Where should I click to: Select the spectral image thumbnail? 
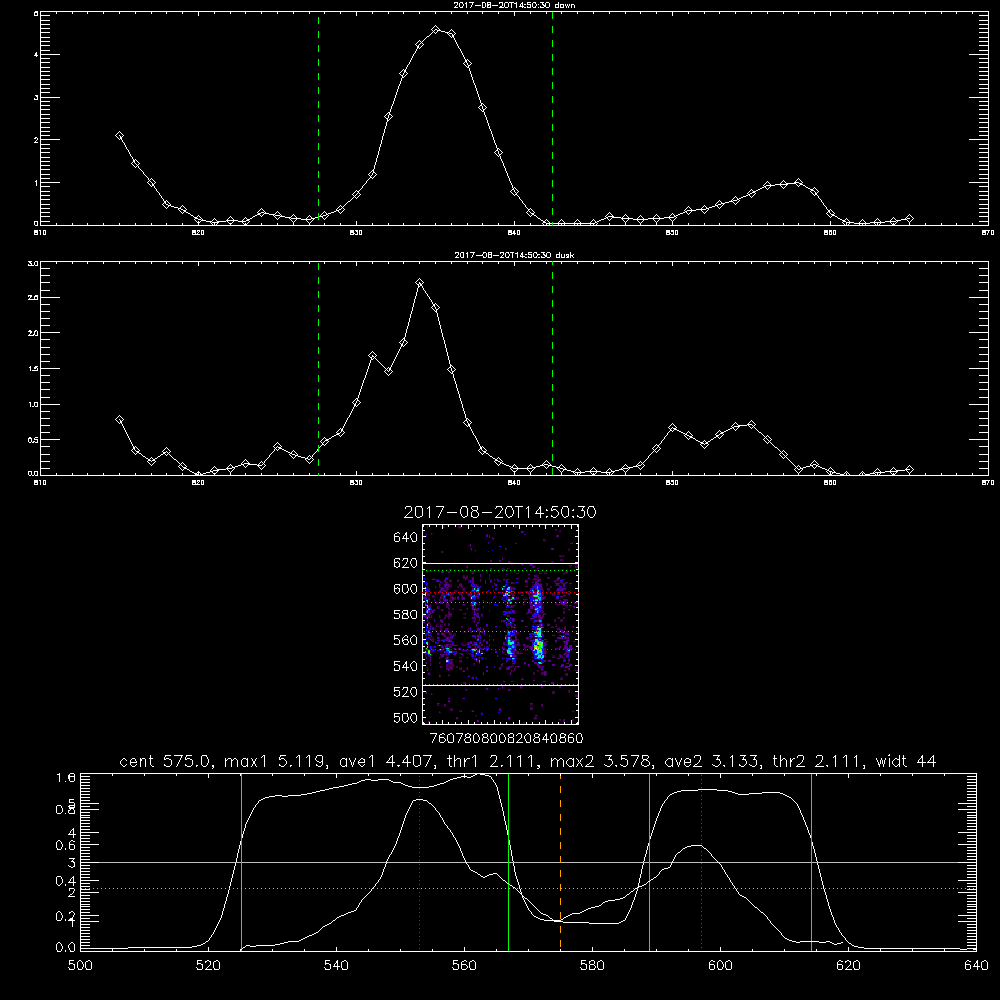click(501, 624)
